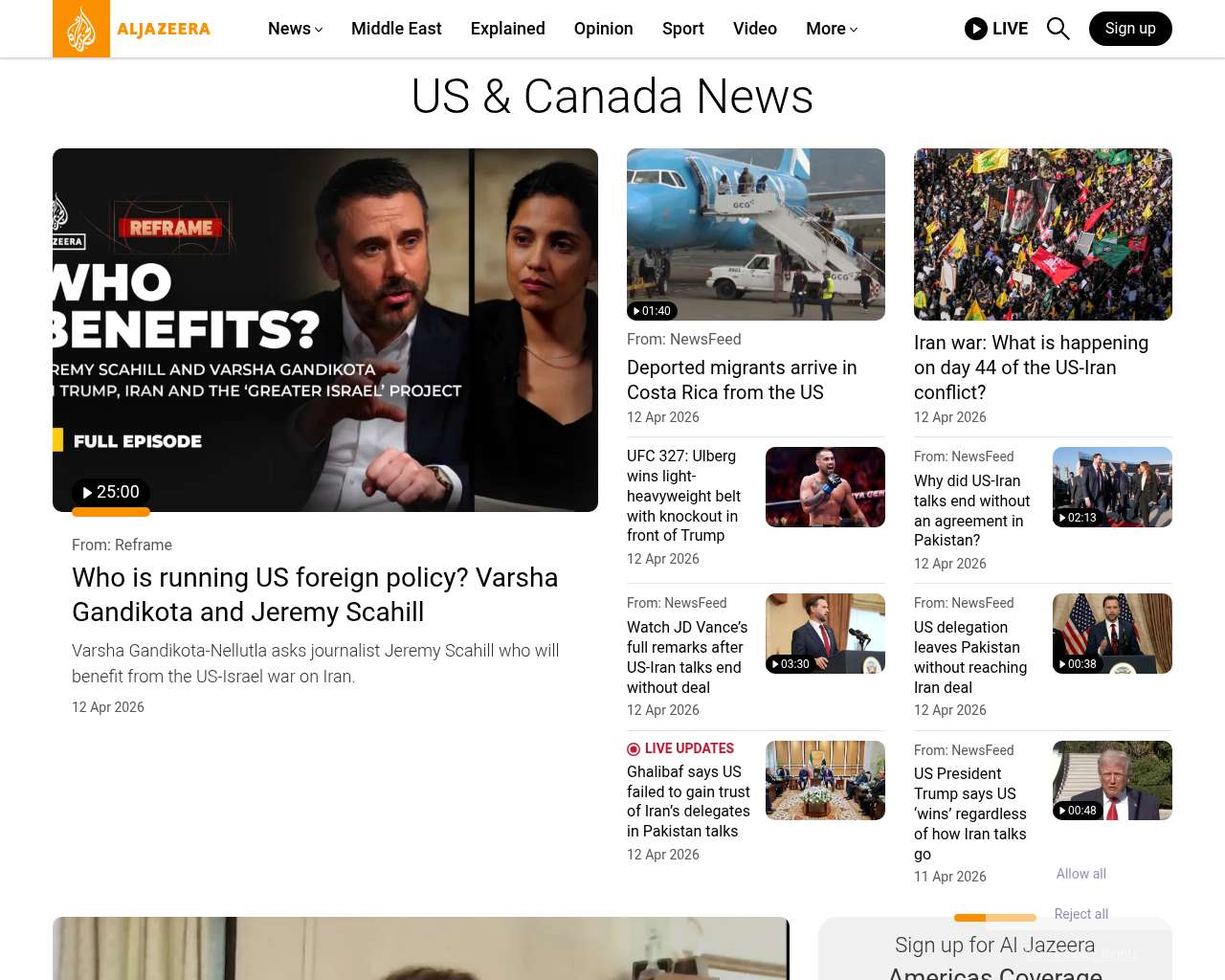1225x980 pixels.
Task: Open the search magnifier icon
Action: [1058, 29]
